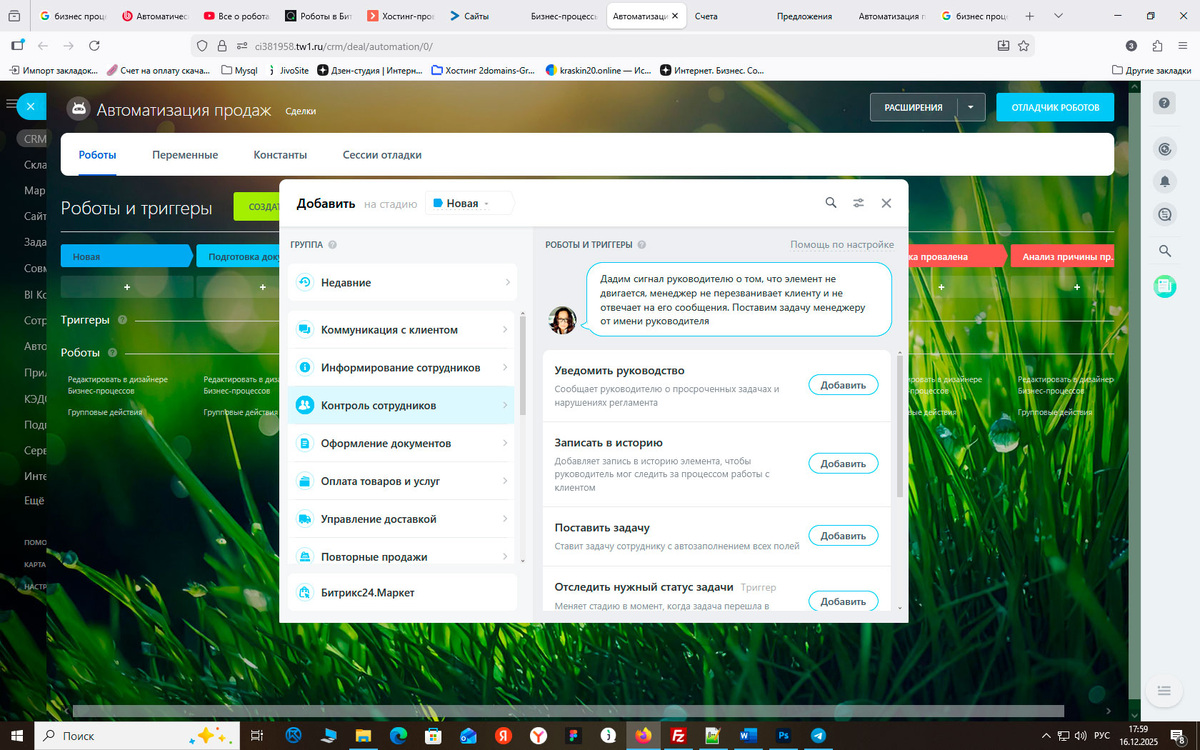Viewport: 1200px width, 750px height.
Task: Switch to Переменные tab
Action: (x=185, y=155)
